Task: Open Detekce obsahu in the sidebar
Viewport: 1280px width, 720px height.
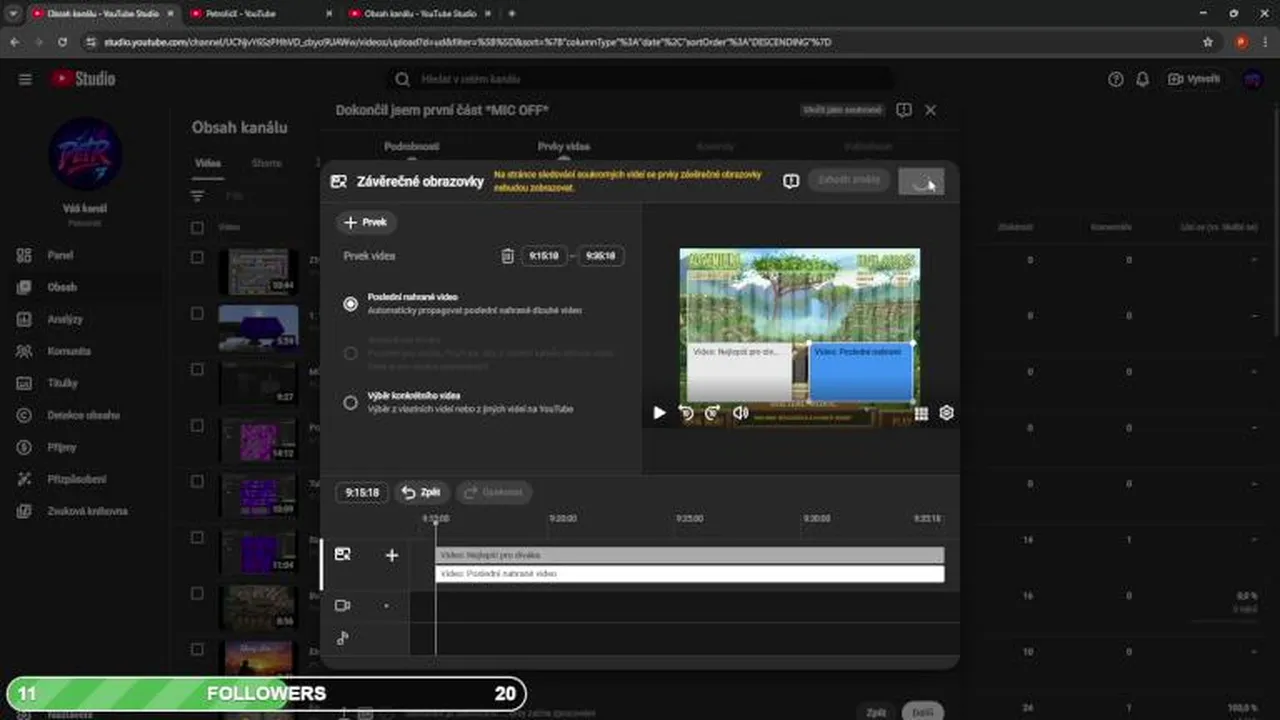Action: tap(85, 415)
